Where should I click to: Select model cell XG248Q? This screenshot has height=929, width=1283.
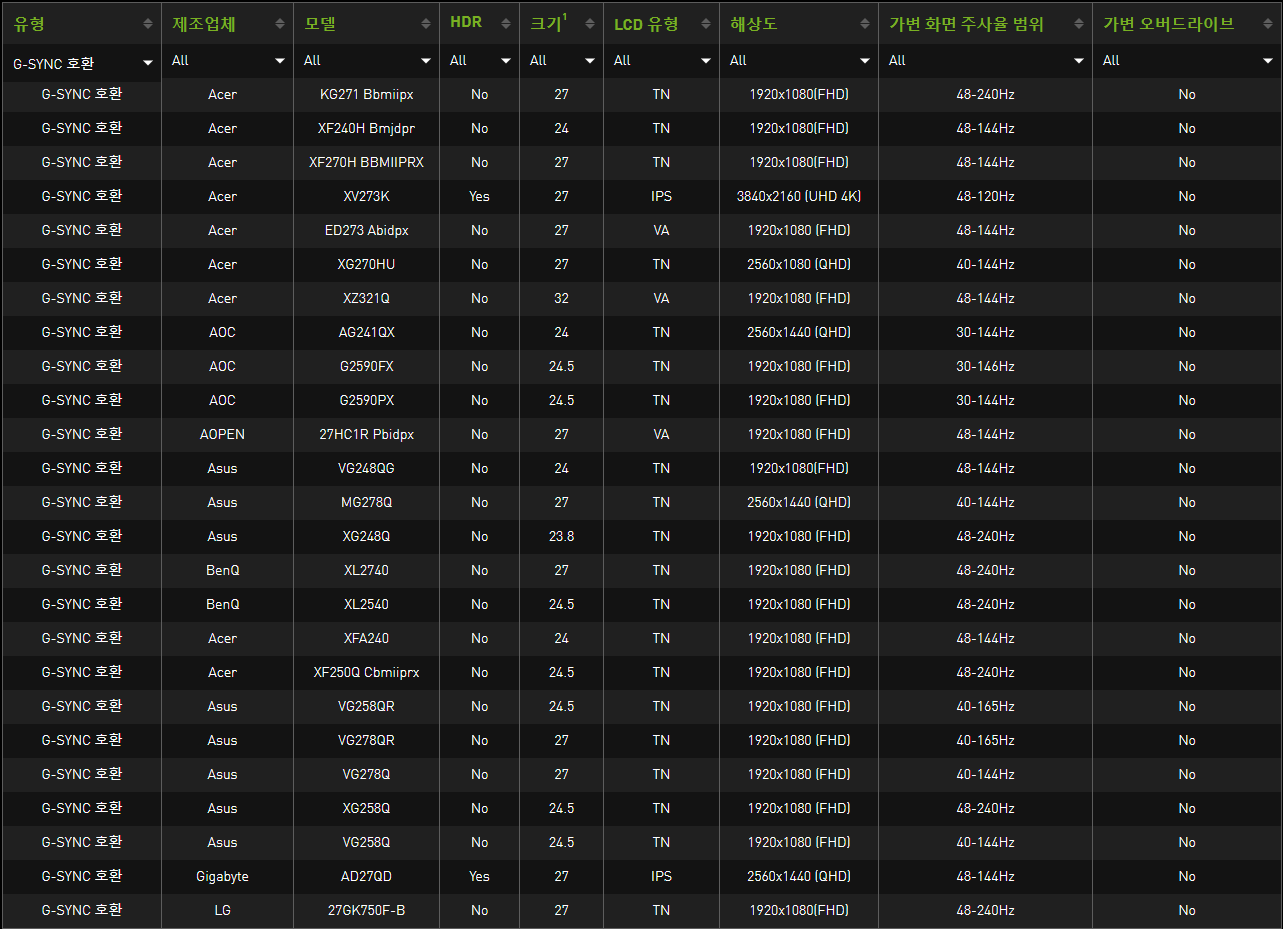(366, 537)
